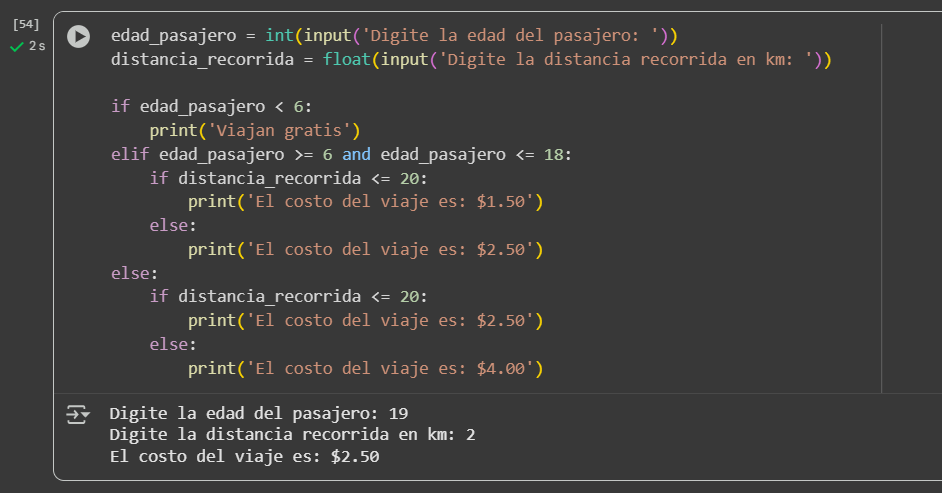Click the print line with $1.50
942x493 pixels.
click(x=365, y=201)
